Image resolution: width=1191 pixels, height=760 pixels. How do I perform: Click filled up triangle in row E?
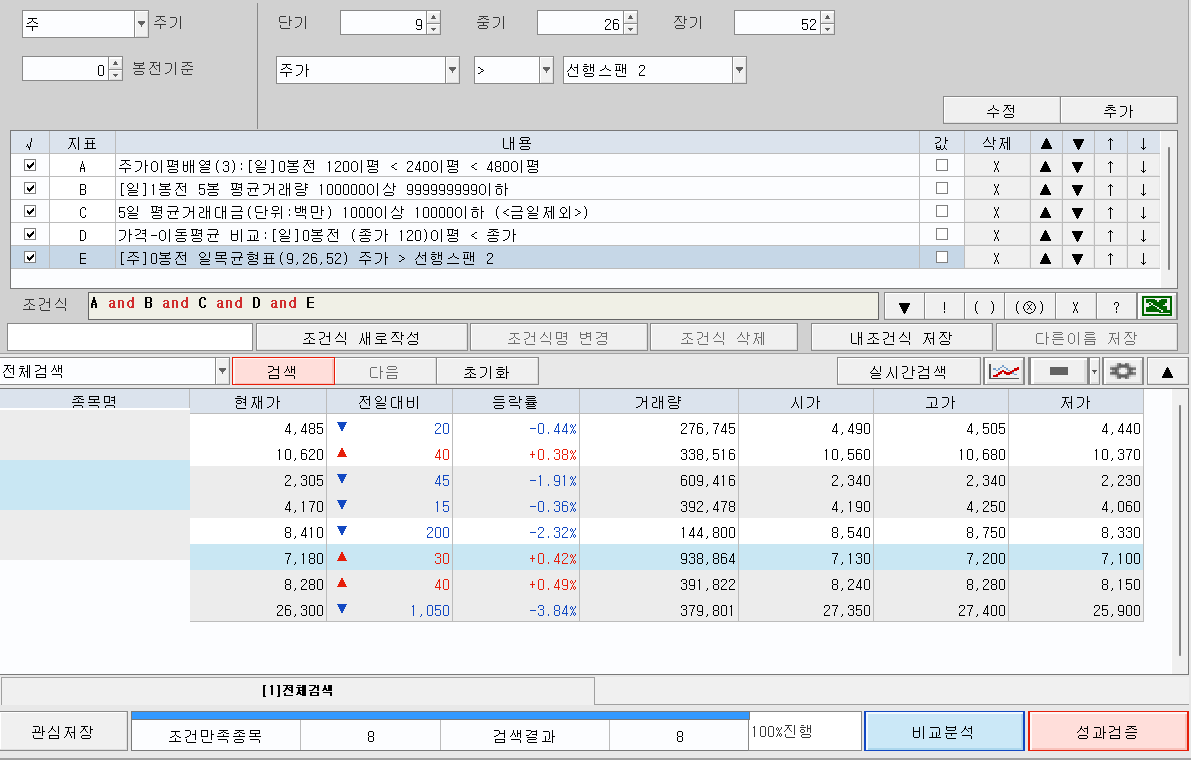click(x=1046, y=258)
